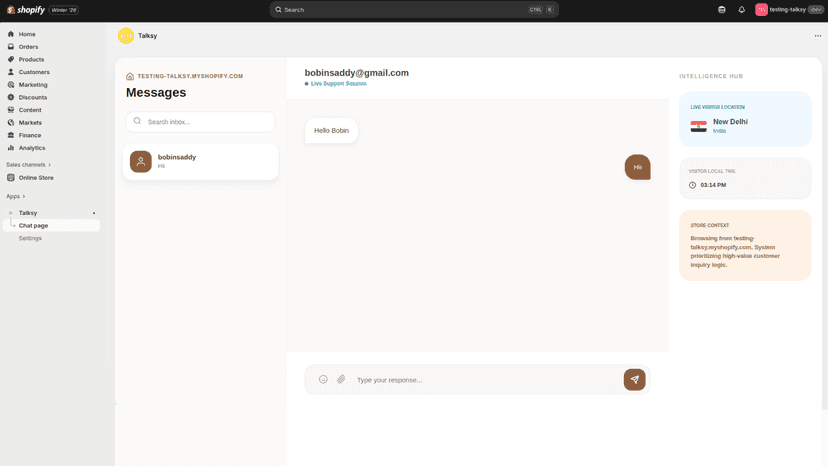Open the sidekick inbox icon in top bar
The image size is (828, 466).
pos(721,10)
